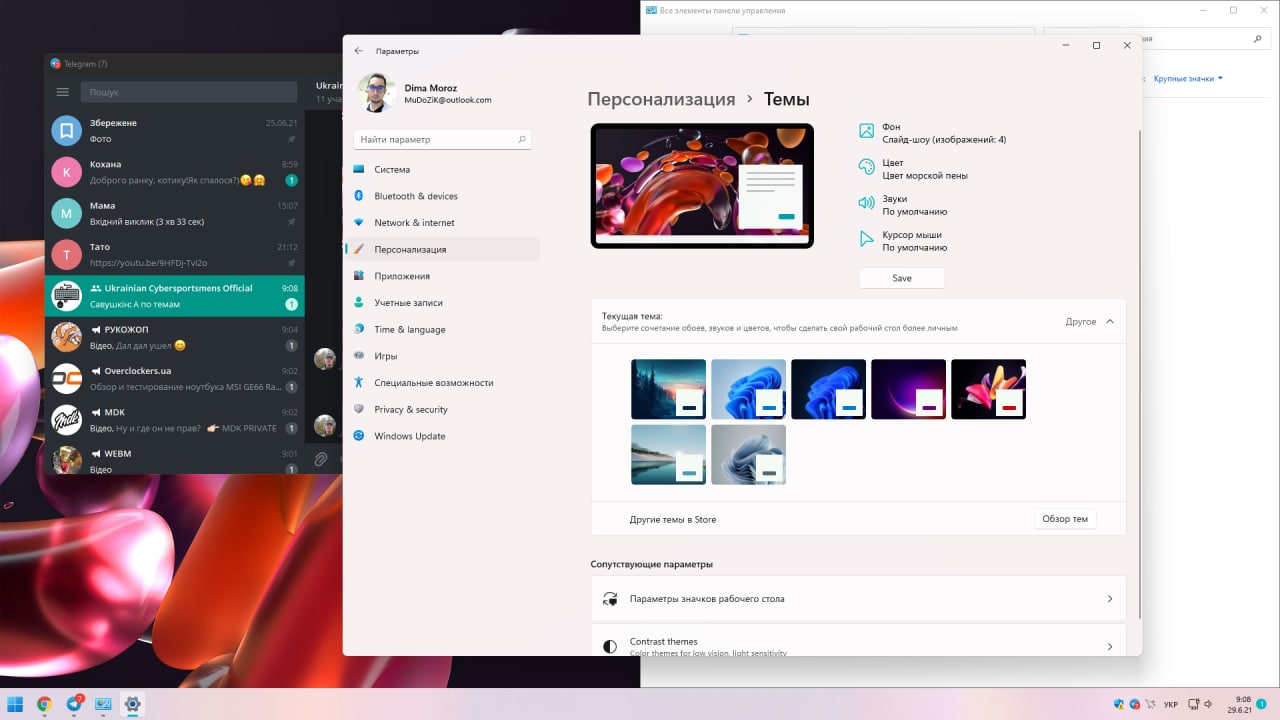Open the WEBM channel in Telegram
The width and height of the screenshot is (1280, 720).
click(174, 460)
